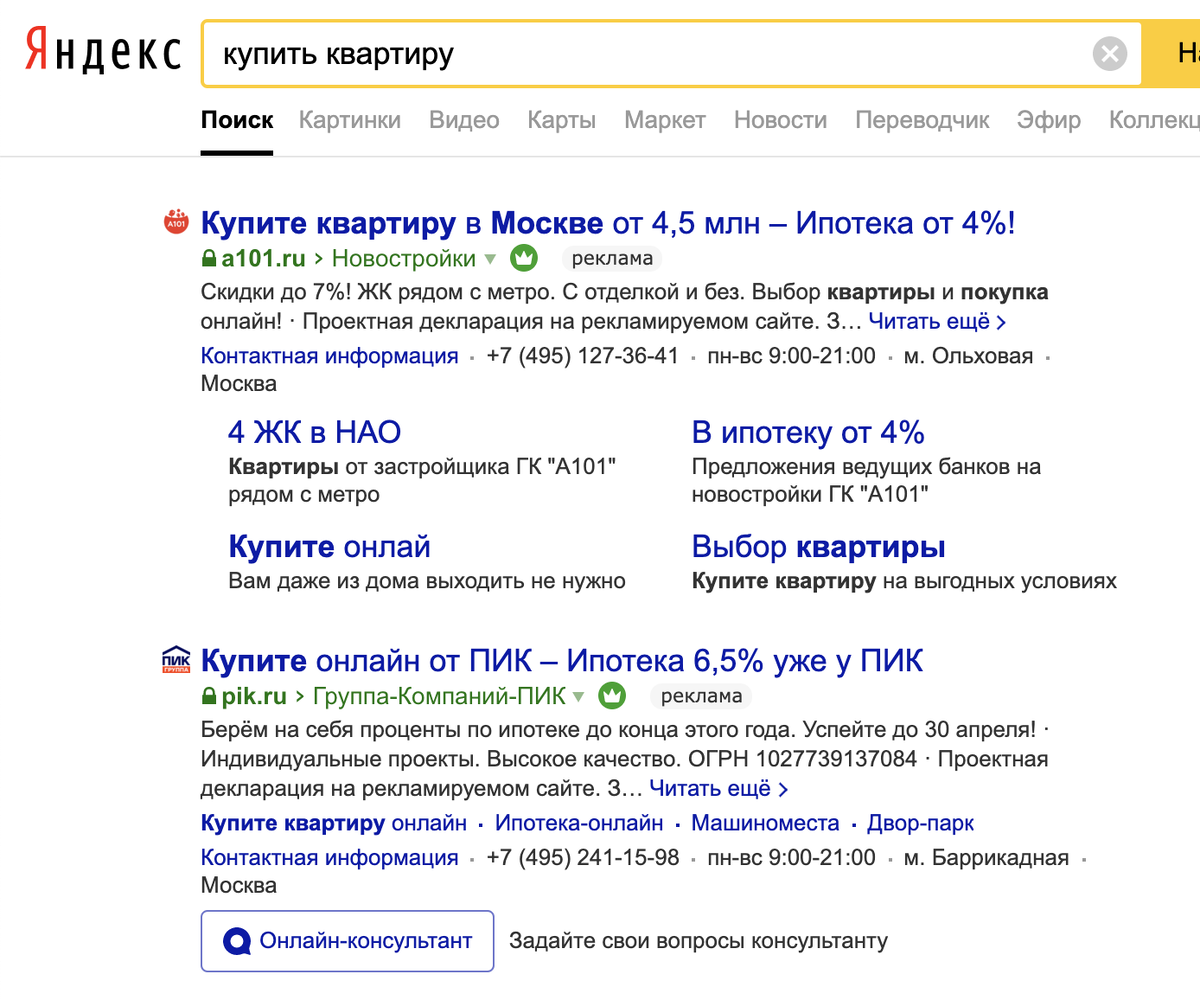Open the В ипотеку от 4% sitelink

coord(808,433)
